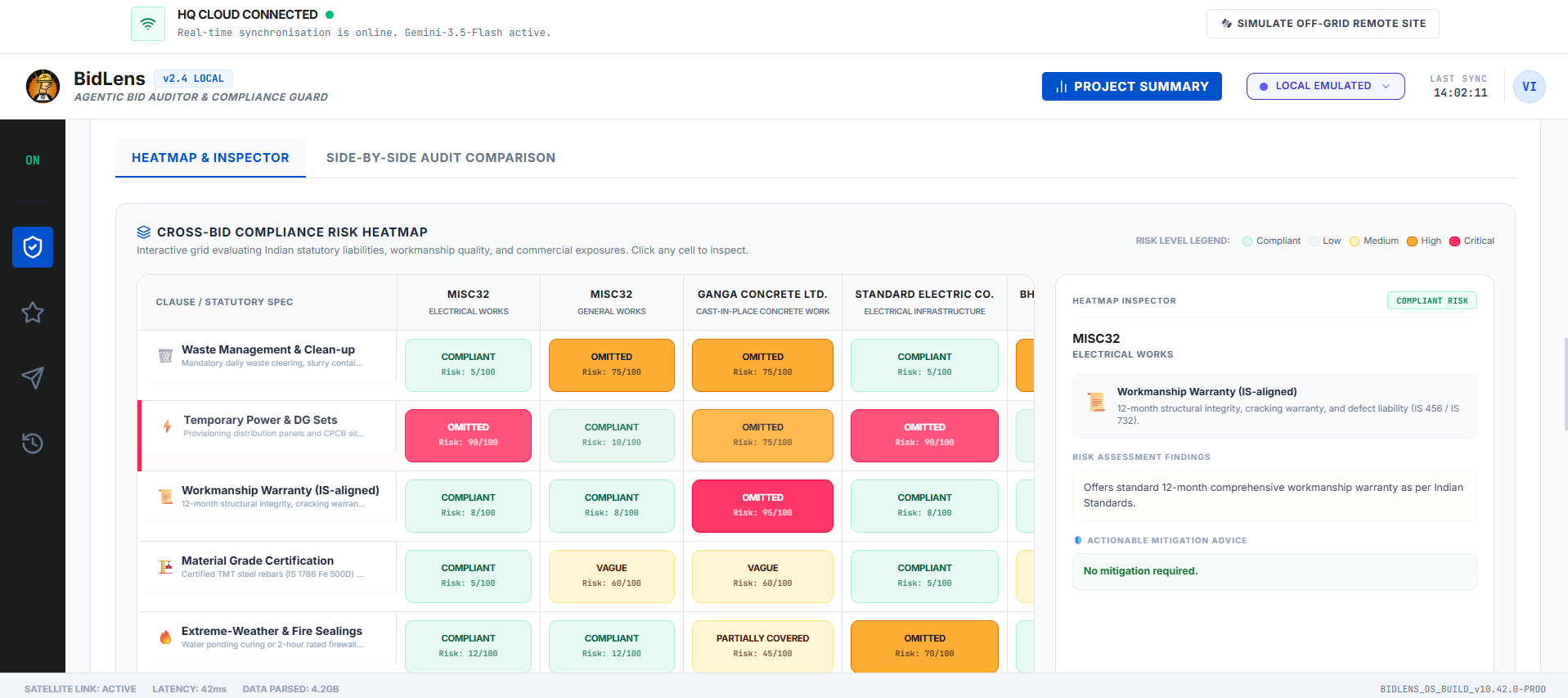Toggle Simulate Off-Grid Remote Site mode
Viewport: 1568px width, 698px height.
(1323, 24)
